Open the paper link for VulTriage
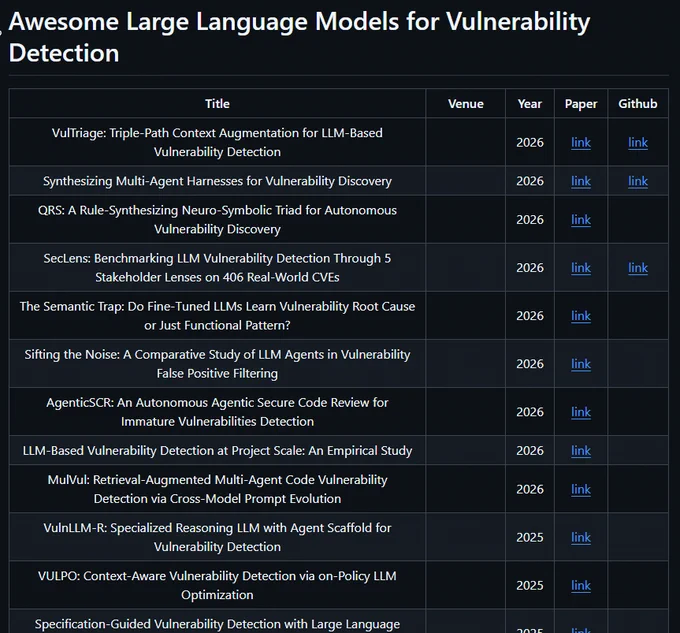Viewport: 680px width, 633px height. pyautogui.click(x=581, y=143)
